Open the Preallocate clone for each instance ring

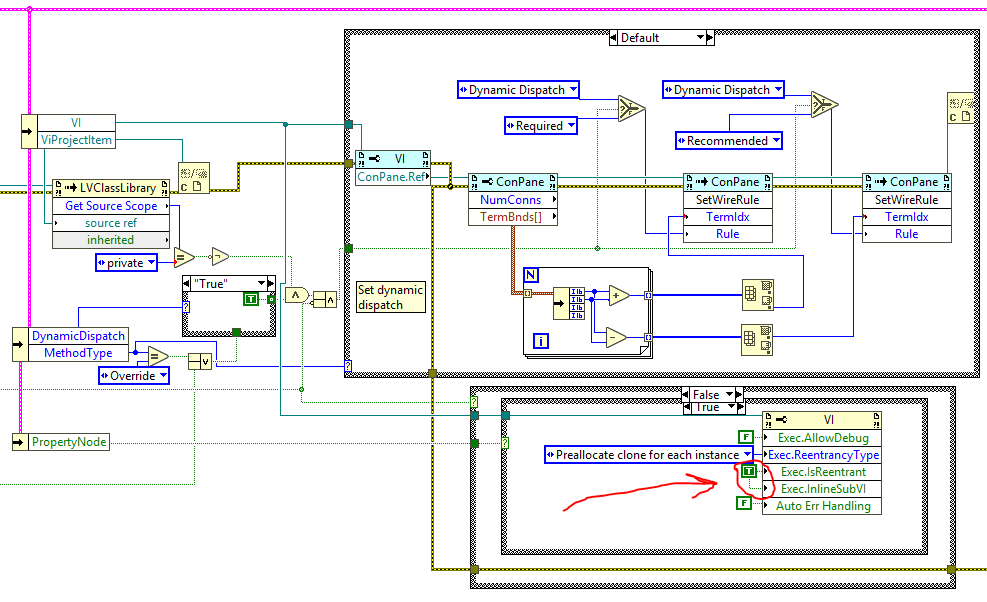pyautogui.click(x=648, y=454)
